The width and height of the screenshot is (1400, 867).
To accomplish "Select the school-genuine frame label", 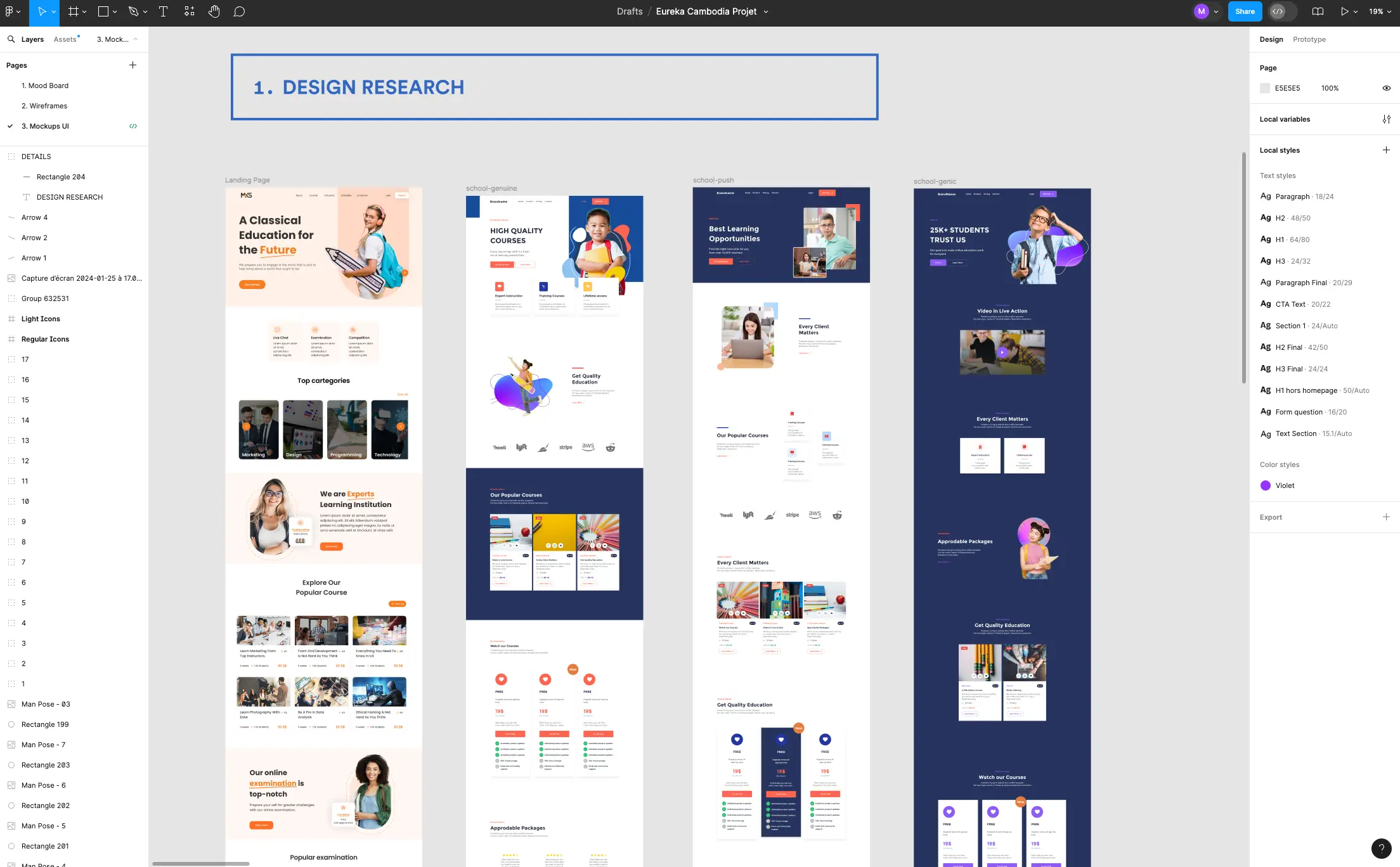I will (x=491, y=188).
